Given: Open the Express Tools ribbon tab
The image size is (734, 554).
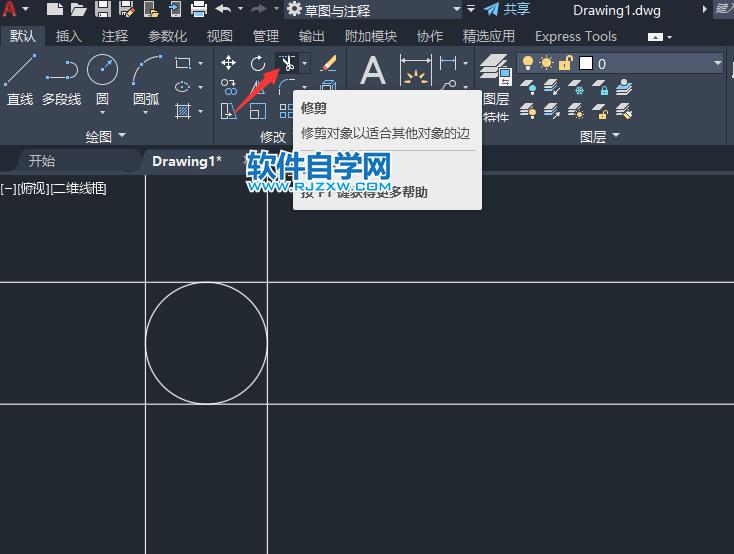Looking at the screenshot, I should tap(576, 36).
